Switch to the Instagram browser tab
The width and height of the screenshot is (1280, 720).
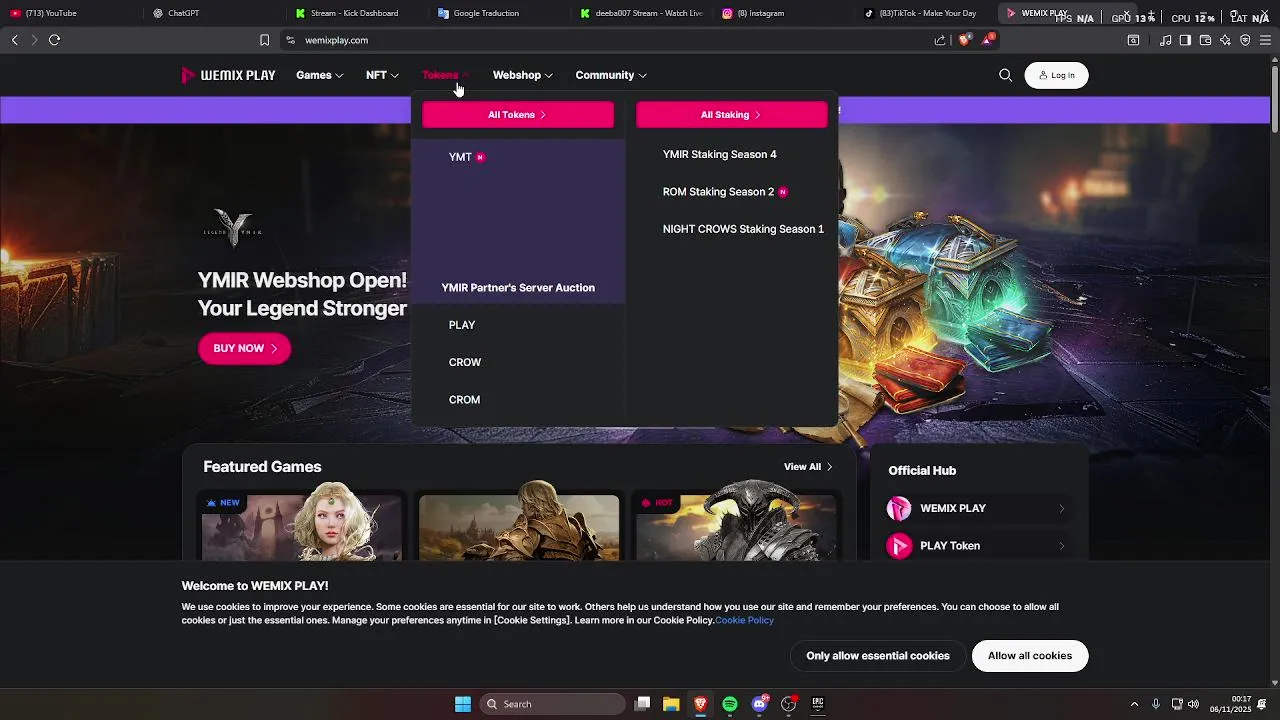(x=783, y=13)
